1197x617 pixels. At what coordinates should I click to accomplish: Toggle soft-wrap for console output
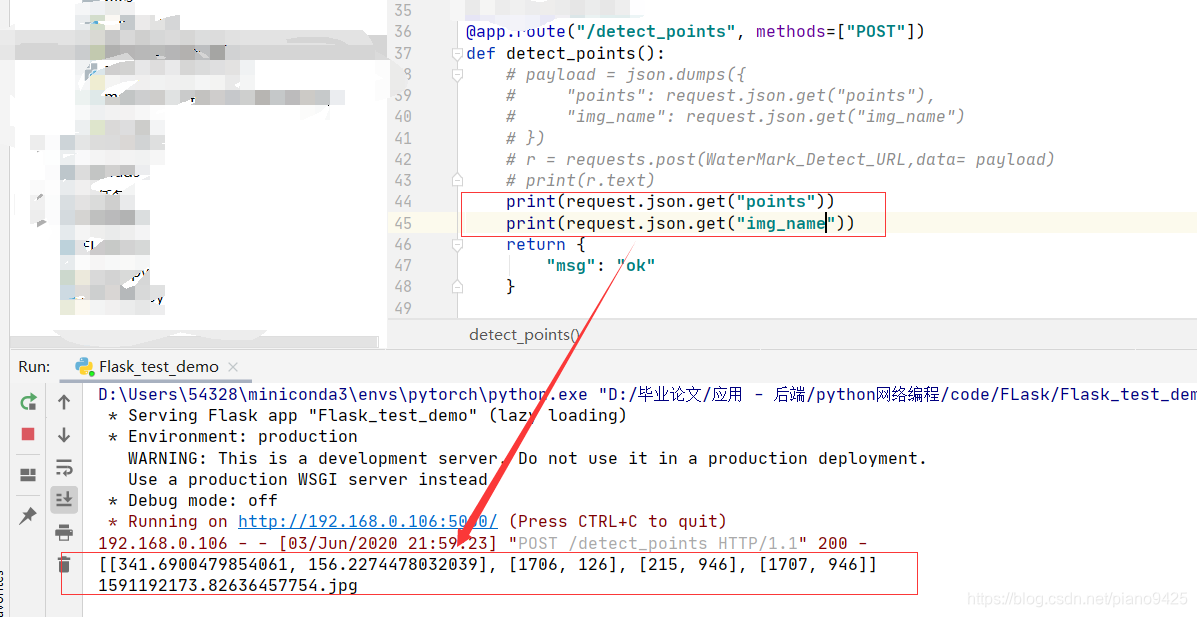(x=64, y=467)
